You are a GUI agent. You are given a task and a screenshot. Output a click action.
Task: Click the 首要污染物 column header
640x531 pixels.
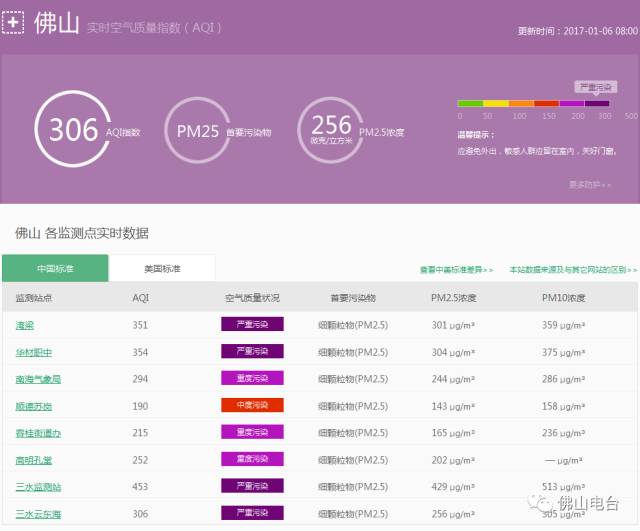353,298
